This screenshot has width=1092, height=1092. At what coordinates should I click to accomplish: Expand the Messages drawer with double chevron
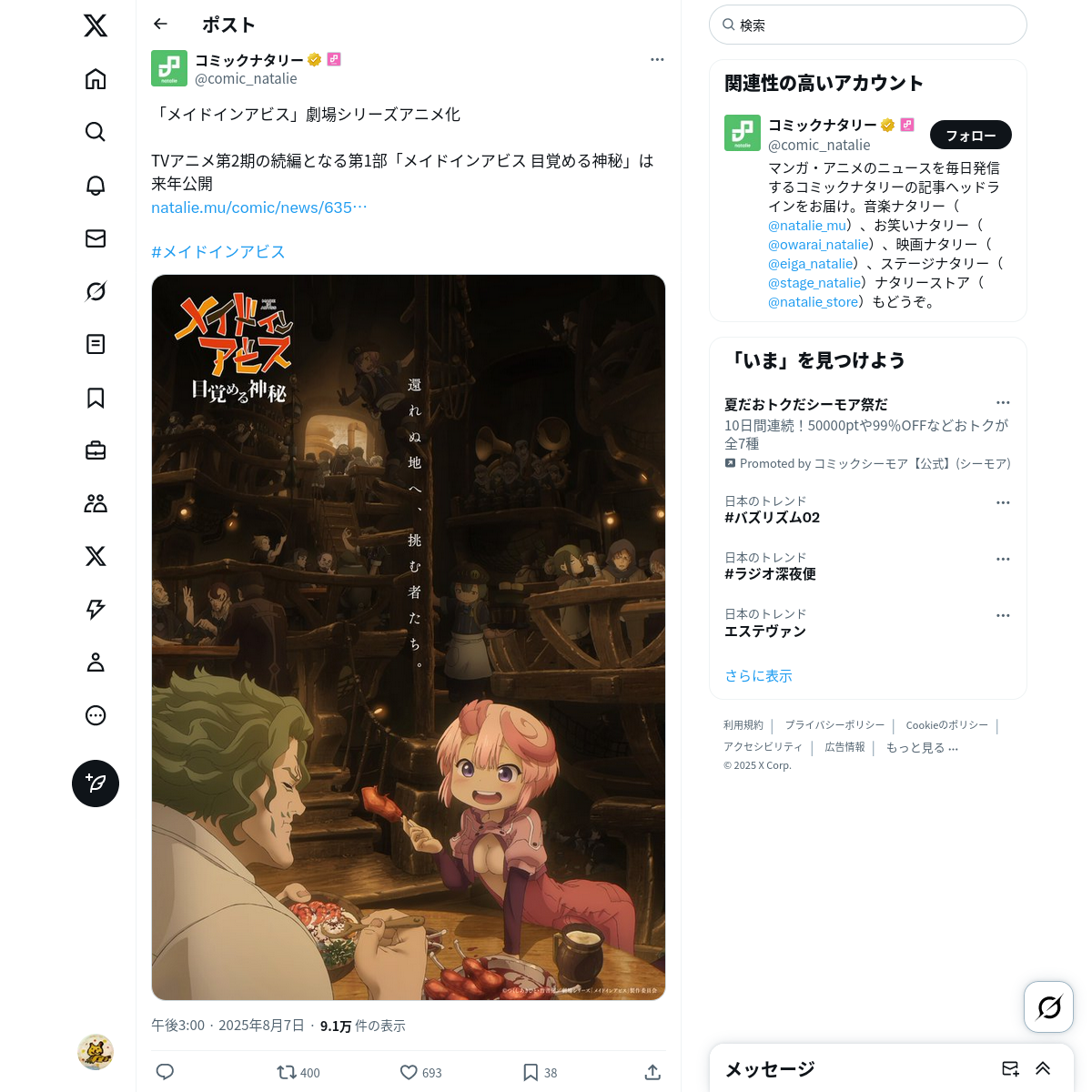click(x=1043, y=1068)
